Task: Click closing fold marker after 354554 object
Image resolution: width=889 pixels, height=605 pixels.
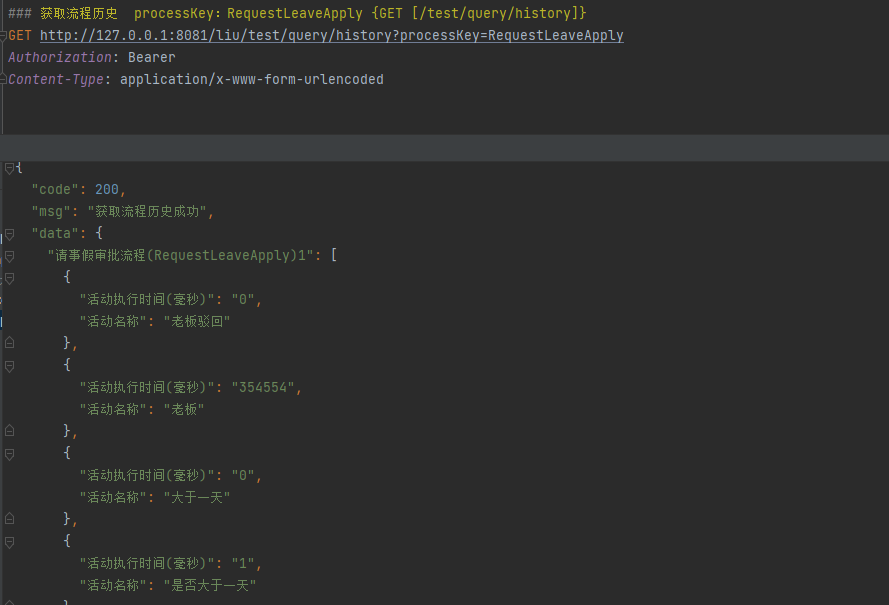Action: [x=9, y=431]
